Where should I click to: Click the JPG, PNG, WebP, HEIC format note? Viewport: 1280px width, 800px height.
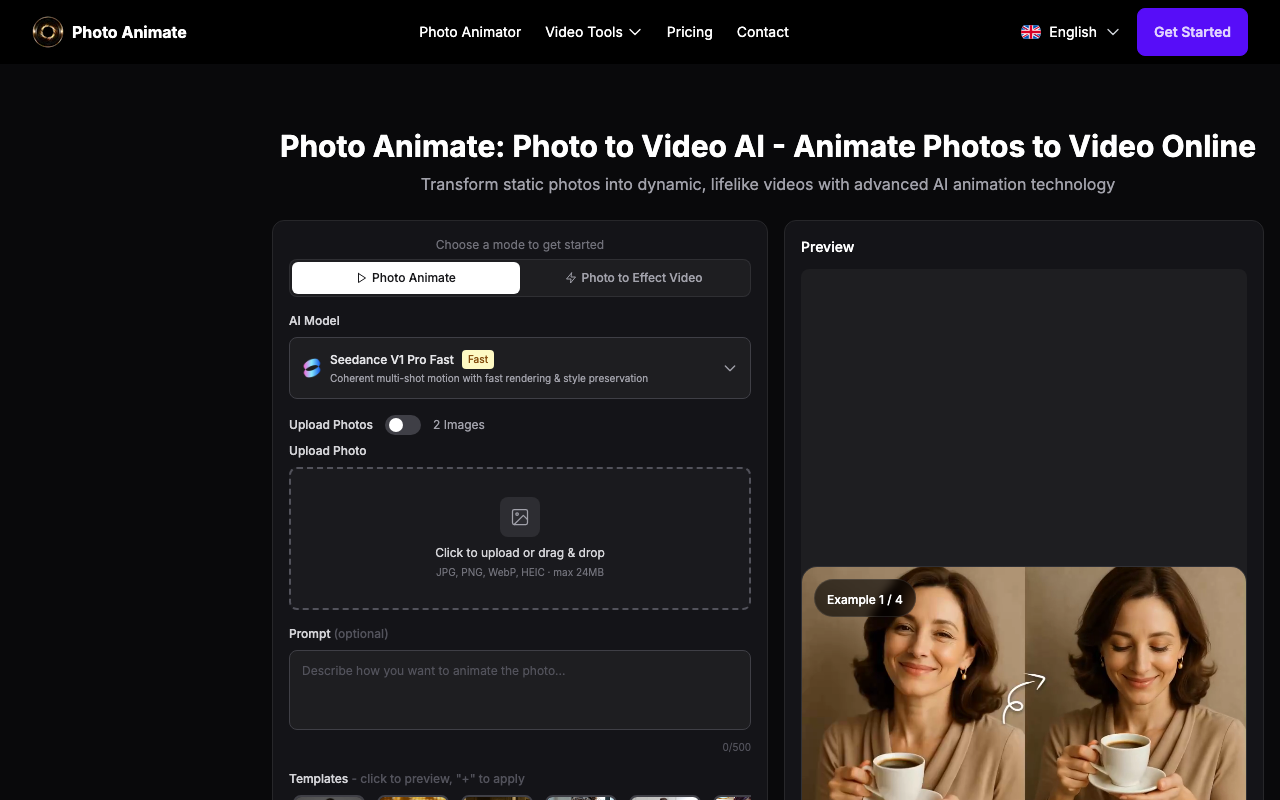520,573
